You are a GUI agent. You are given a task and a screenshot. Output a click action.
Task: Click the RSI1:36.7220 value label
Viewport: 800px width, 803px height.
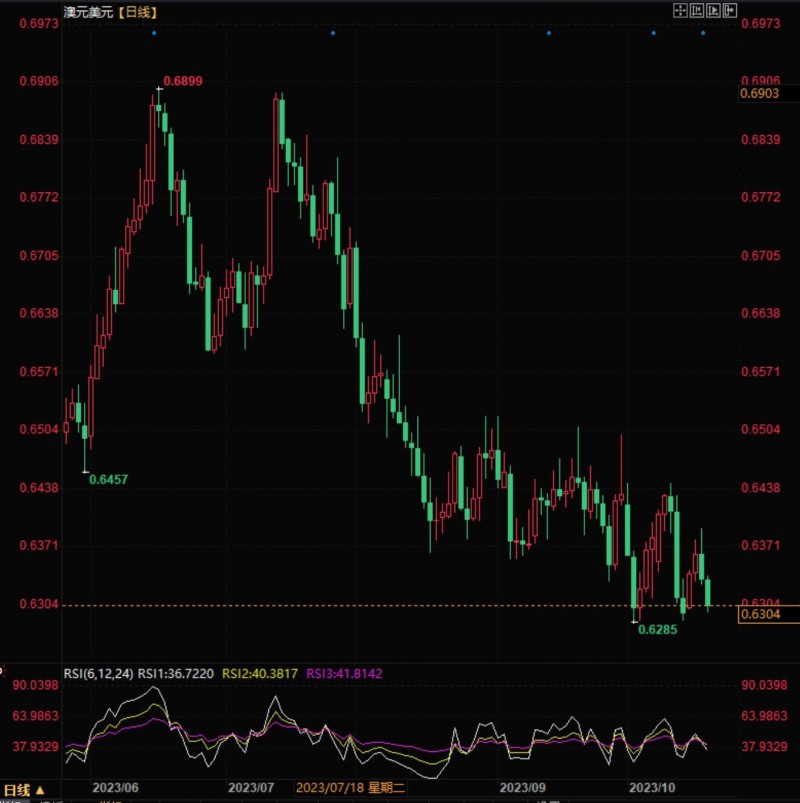point(176,673)
